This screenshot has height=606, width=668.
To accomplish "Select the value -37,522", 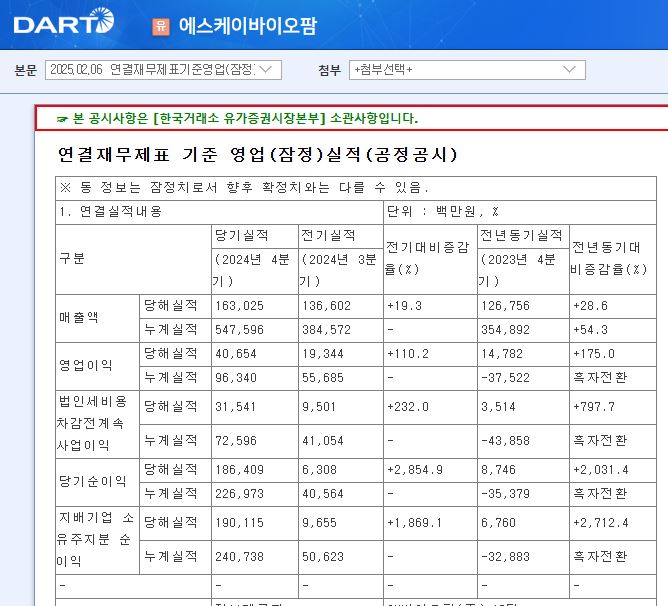I will 505,378.
